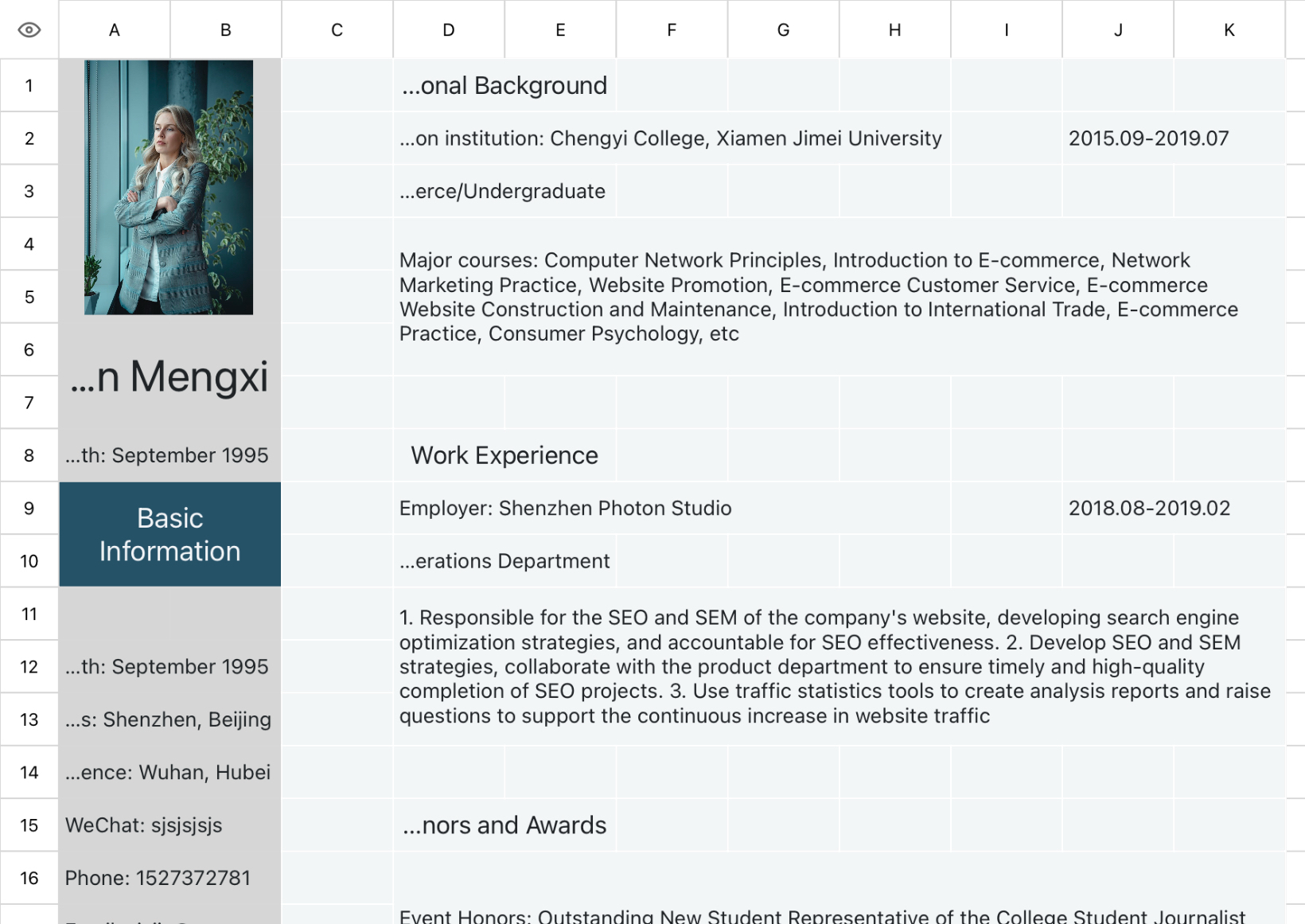This screenshot has width=1305, height=924.
Task: Select row 1 header
Action: pos(29,85)
